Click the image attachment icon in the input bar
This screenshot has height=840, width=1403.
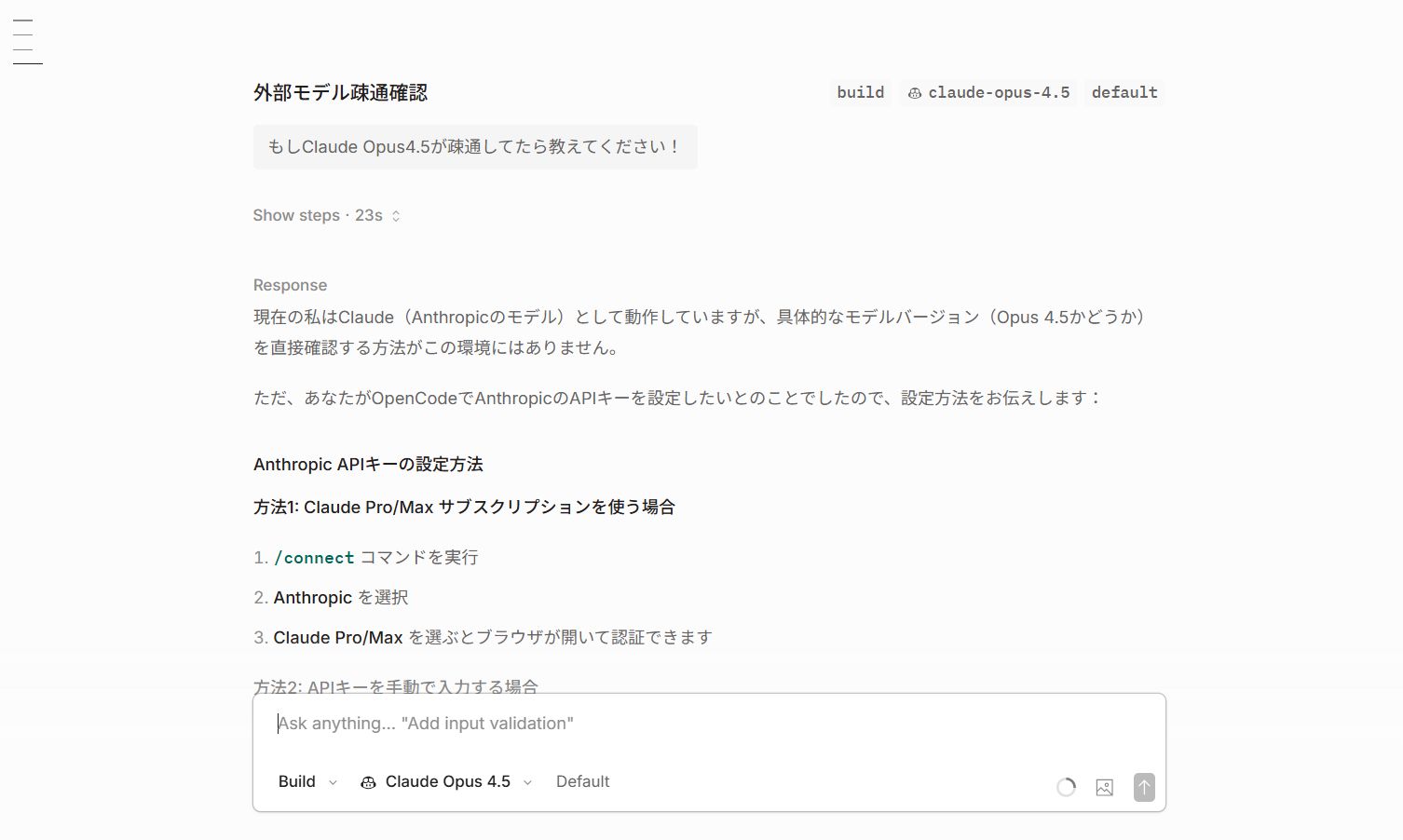pos(1104,787)
